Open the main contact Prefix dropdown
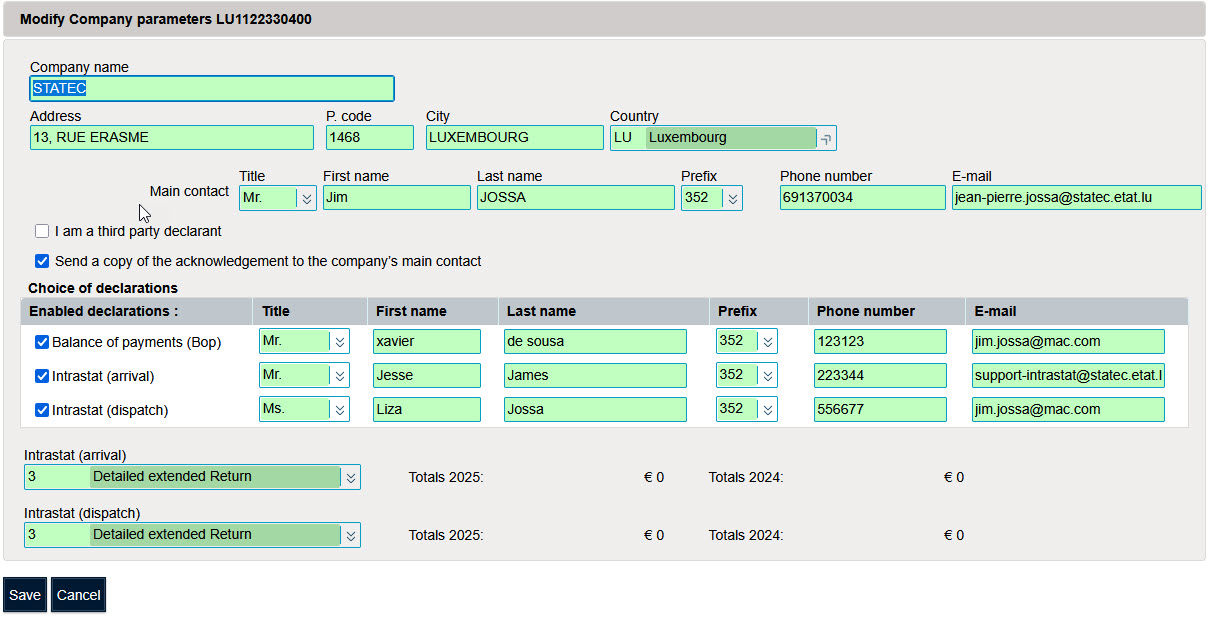The width and height of the screenshot is (1210, 621). (x=731, y=197)
